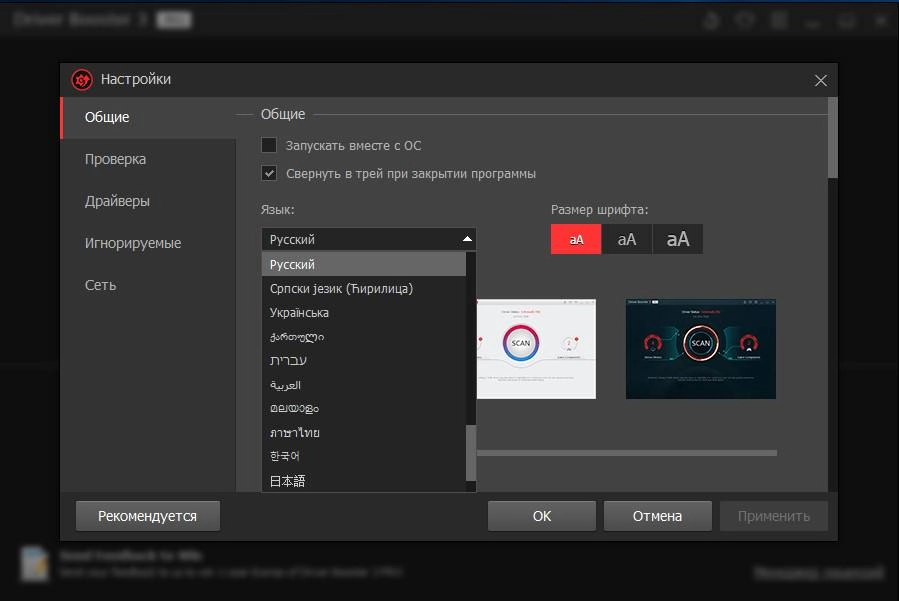899x601 pixels.
Task: Click the Отмена button
Action: (x=658, y=516)
